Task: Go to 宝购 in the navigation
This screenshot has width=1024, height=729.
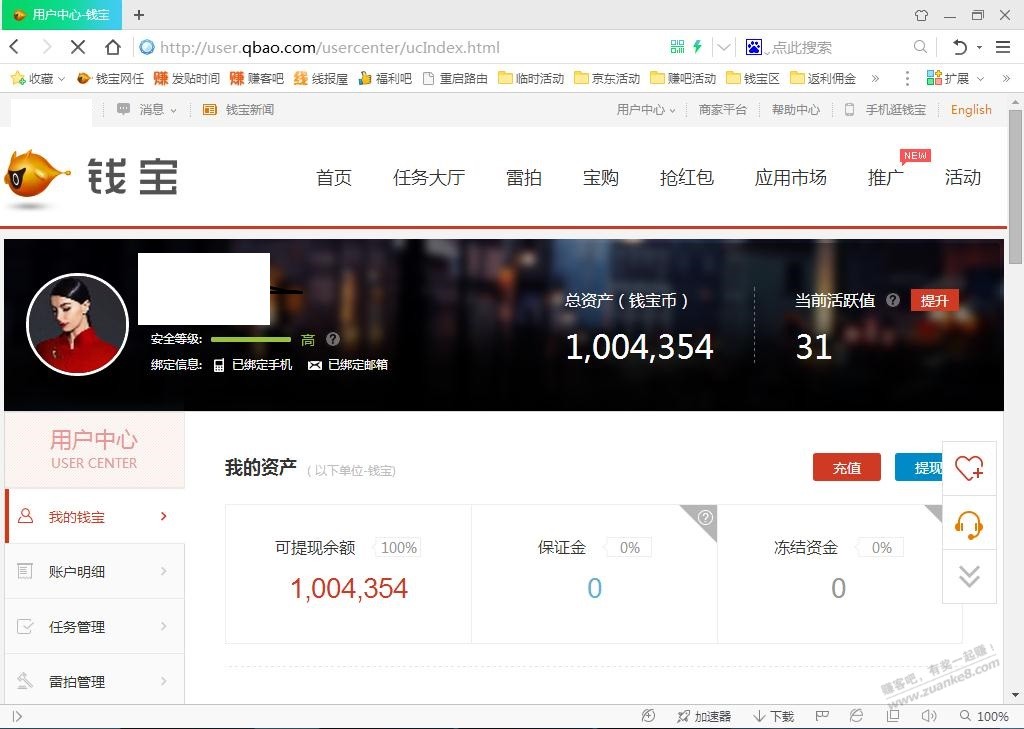Action: (601, 178)
